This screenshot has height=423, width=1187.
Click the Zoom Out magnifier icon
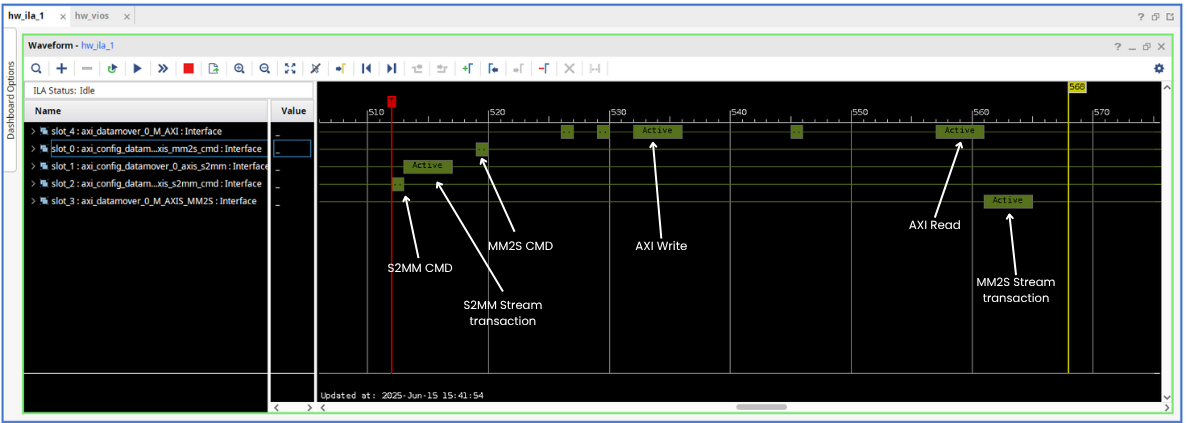click(x=264, y=68)
